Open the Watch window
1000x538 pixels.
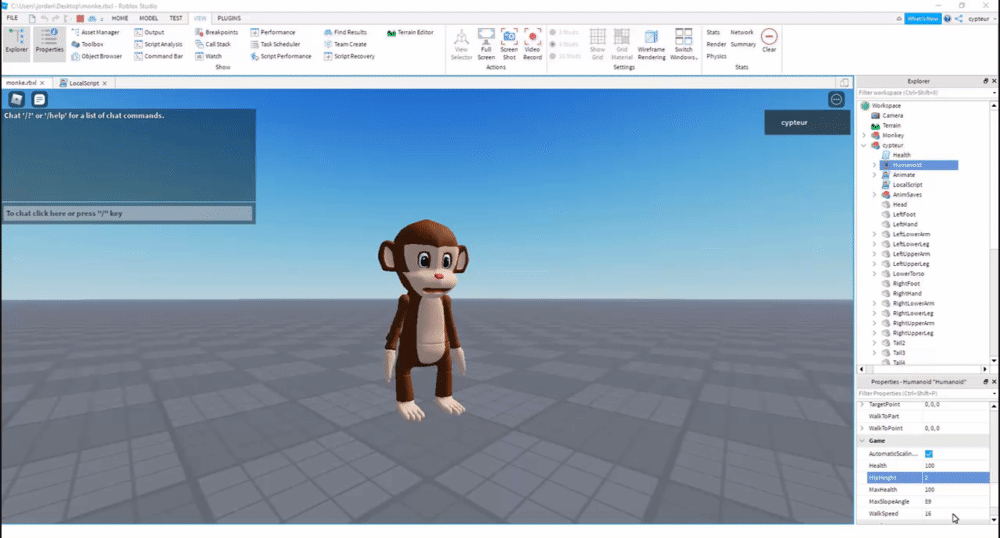click(209, 56)
